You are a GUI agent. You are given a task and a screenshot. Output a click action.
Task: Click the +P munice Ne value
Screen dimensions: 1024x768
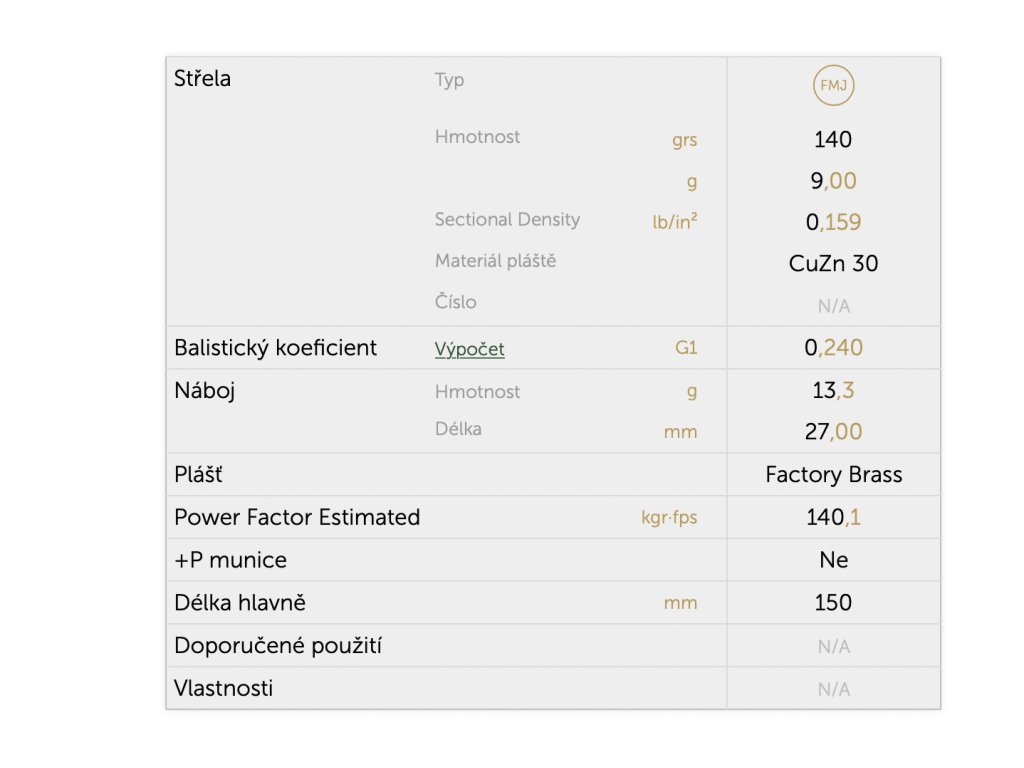point(833,560)
